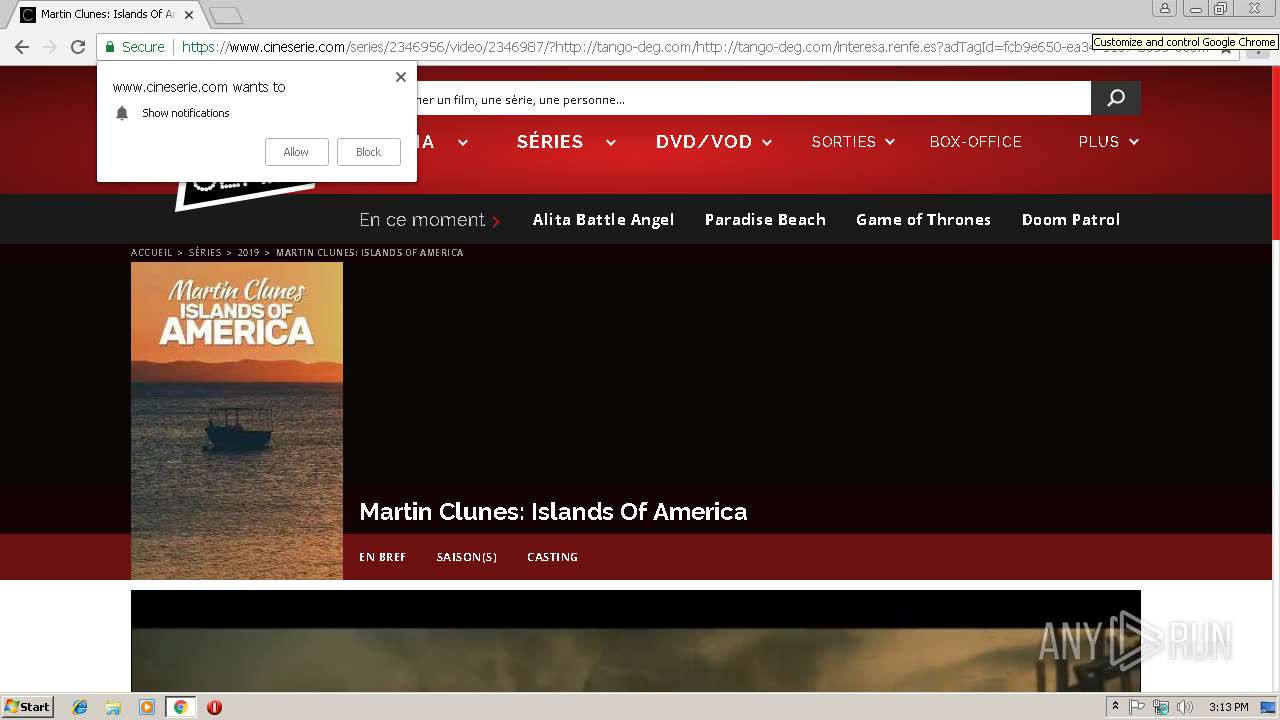Click the Chrome user profile icon
The width and height of the screenshot is (1280, 720).
pyautogui.click(x=1164, y=9)
